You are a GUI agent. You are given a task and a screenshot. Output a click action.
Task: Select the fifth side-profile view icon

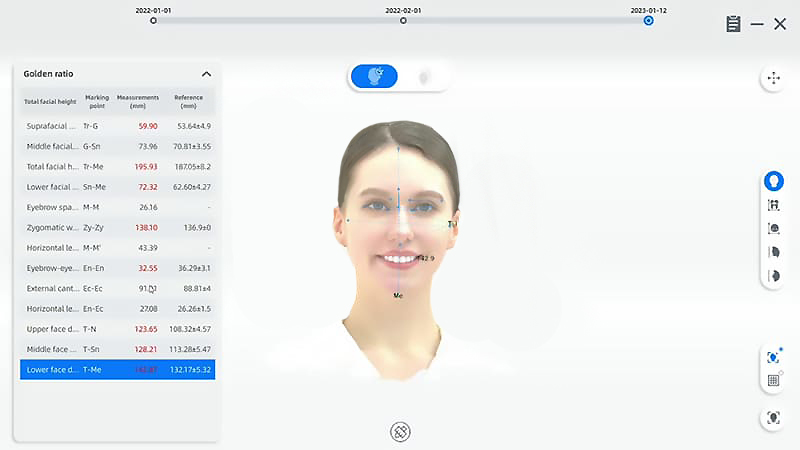(773, 276)
